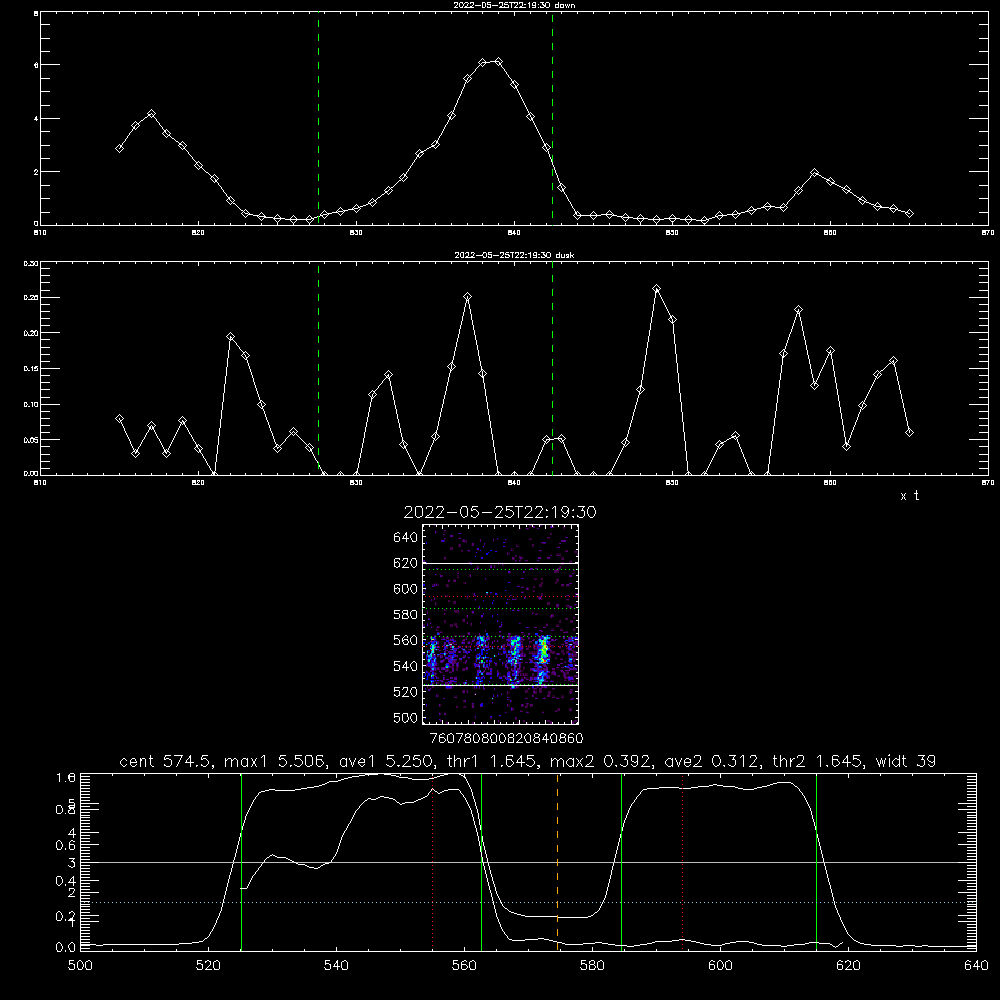Viewport: 1000px width, 1000px height.
Task: Select the green vertical line at 525
Action: click(241, 862)
